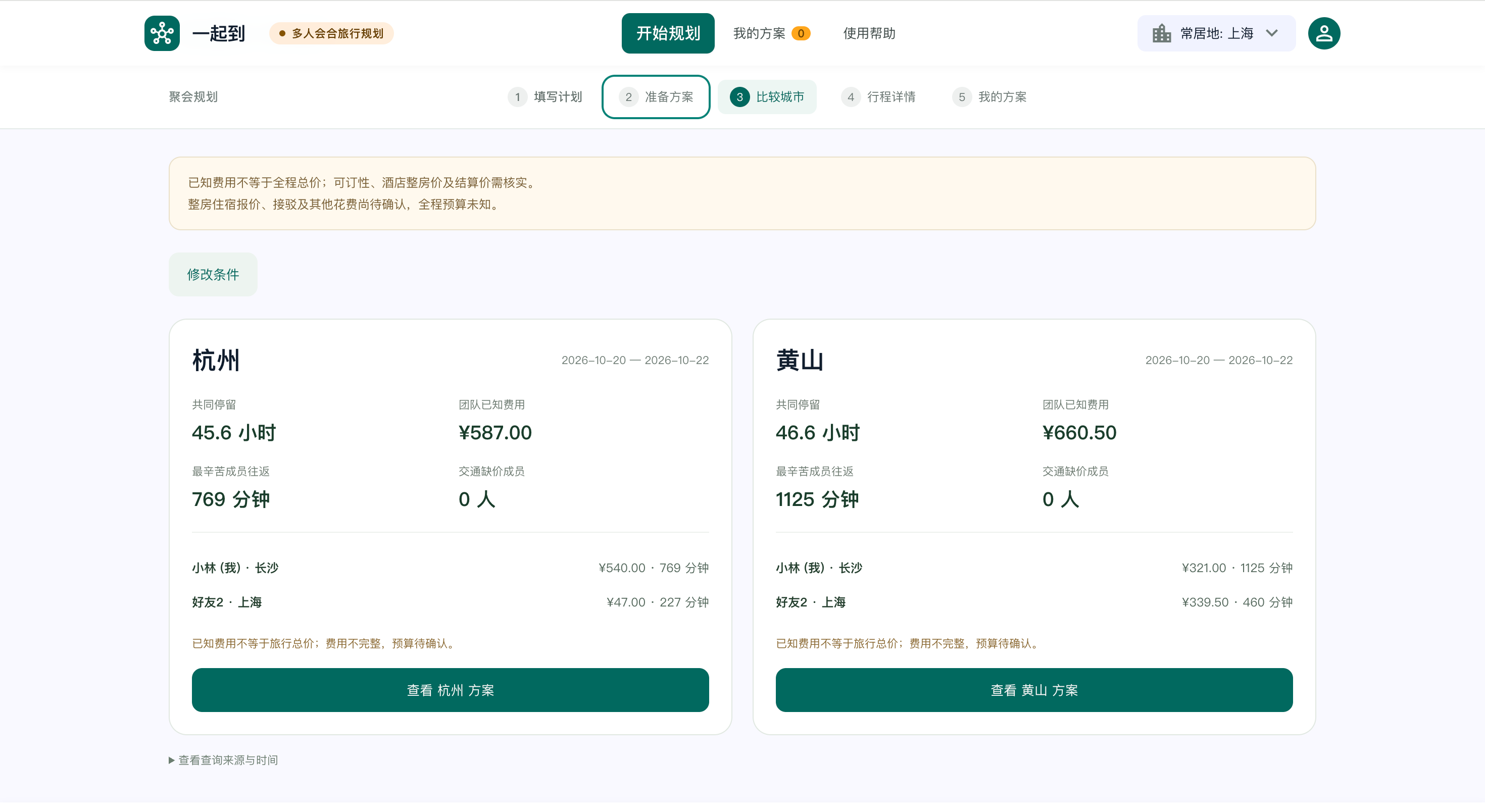The width and height of the screenshot is (1485, 812).
Task: Click the 46.6 小时 value
Action: (817, 432)
